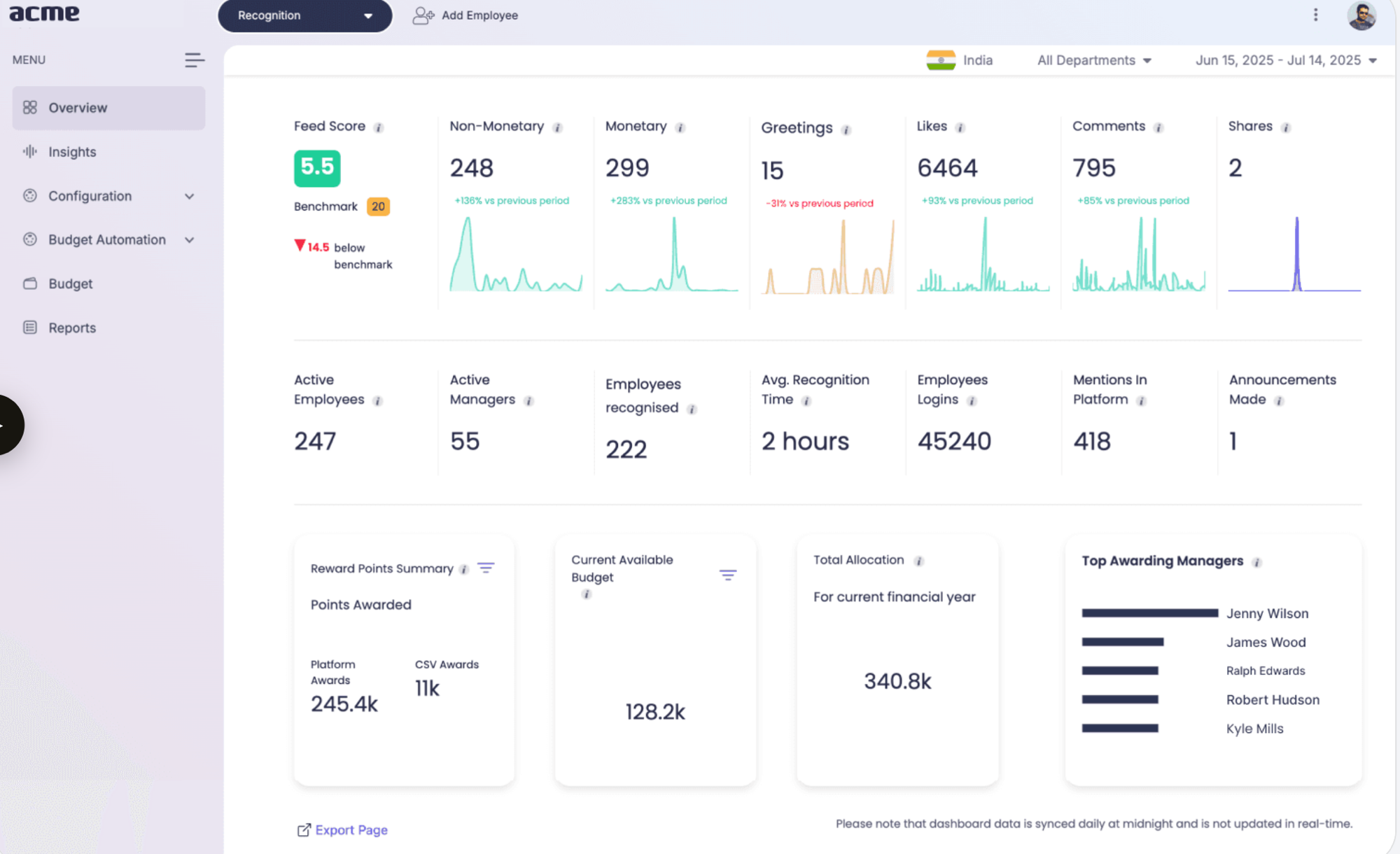Image resolution: width=1400 pixels, height=854 pixels.
Task: Click the Current Available Budget info icon
Action: (587, 594)
